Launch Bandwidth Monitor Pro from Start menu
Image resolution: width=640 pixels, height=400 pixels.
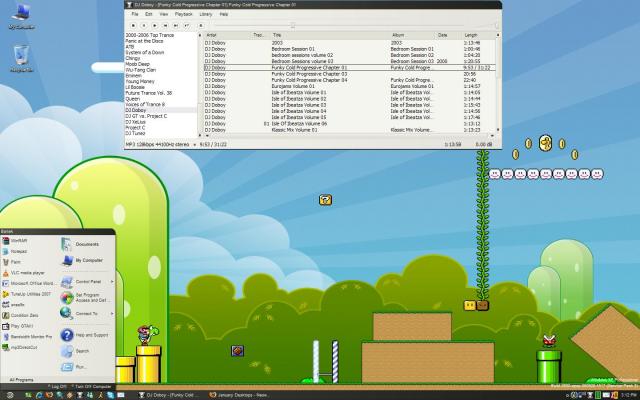[27, 337]
